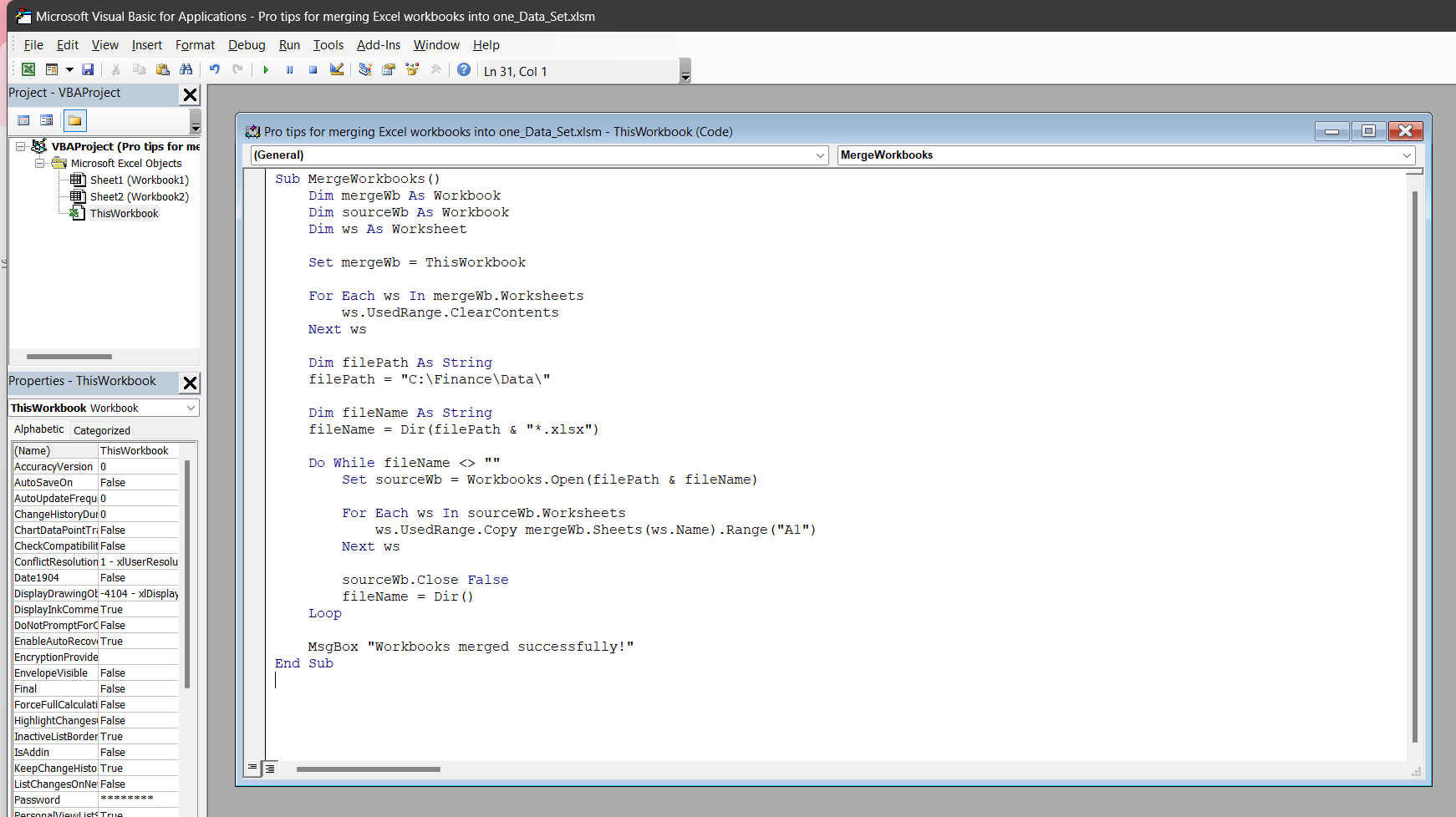This screenshot has height=817, width=1456.
Task: Select the IsAddin property row
Action: (95, 752)
